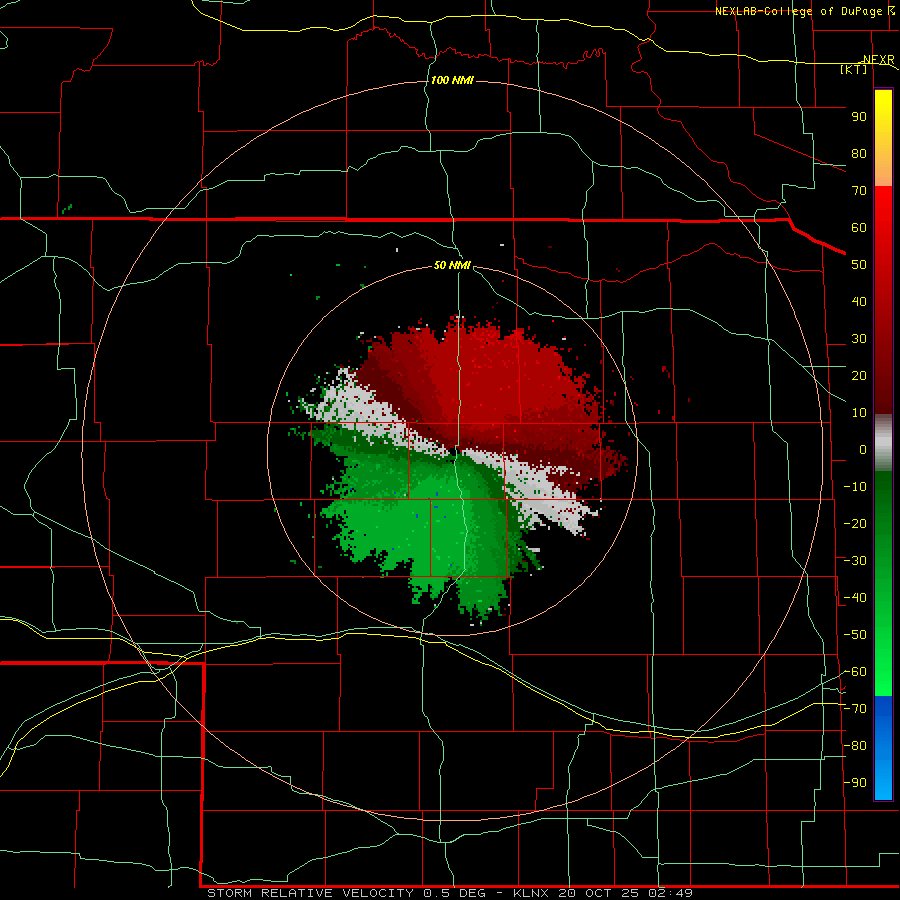Click the -30 value on the velocity scale

[x=855, y=561]
